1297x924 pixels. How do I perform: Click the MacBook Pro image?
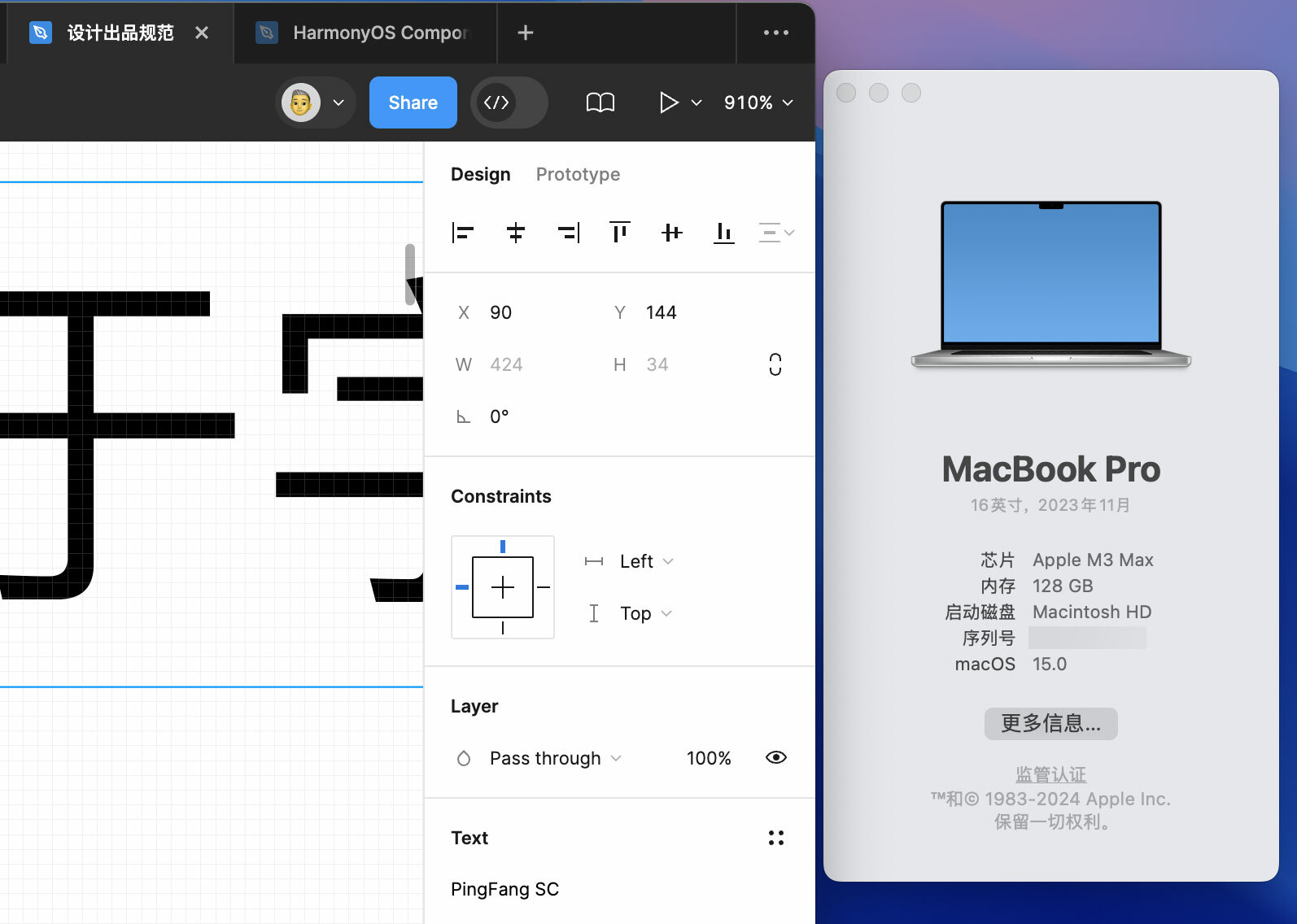tap(1051, 285)
